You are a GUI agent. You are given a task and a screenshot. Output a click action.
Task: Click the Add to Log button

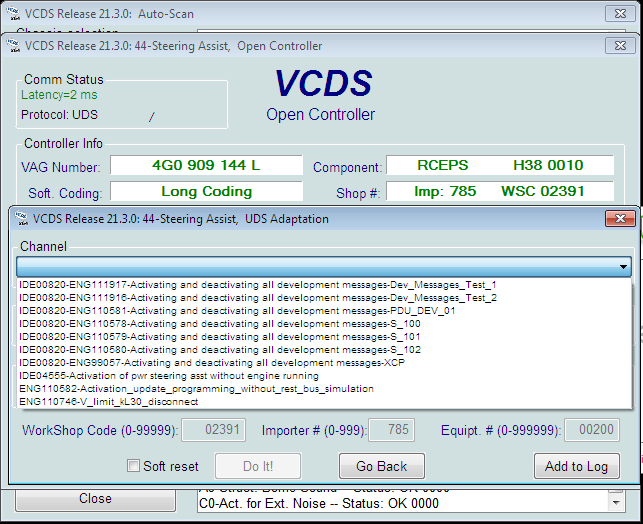577,466
